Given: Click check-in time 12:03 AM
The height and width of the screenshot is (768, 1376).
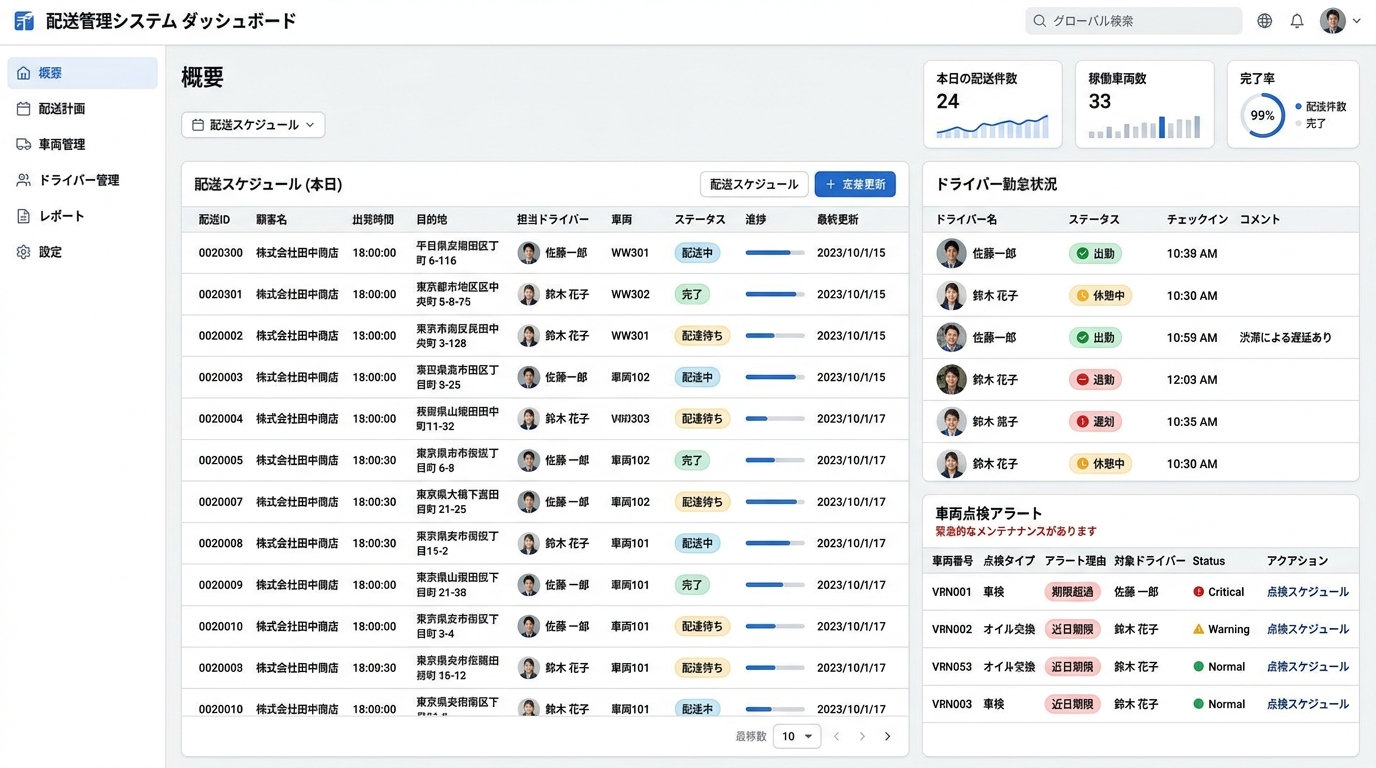Looking at the screenshot, I should (x=1192, y=380).
